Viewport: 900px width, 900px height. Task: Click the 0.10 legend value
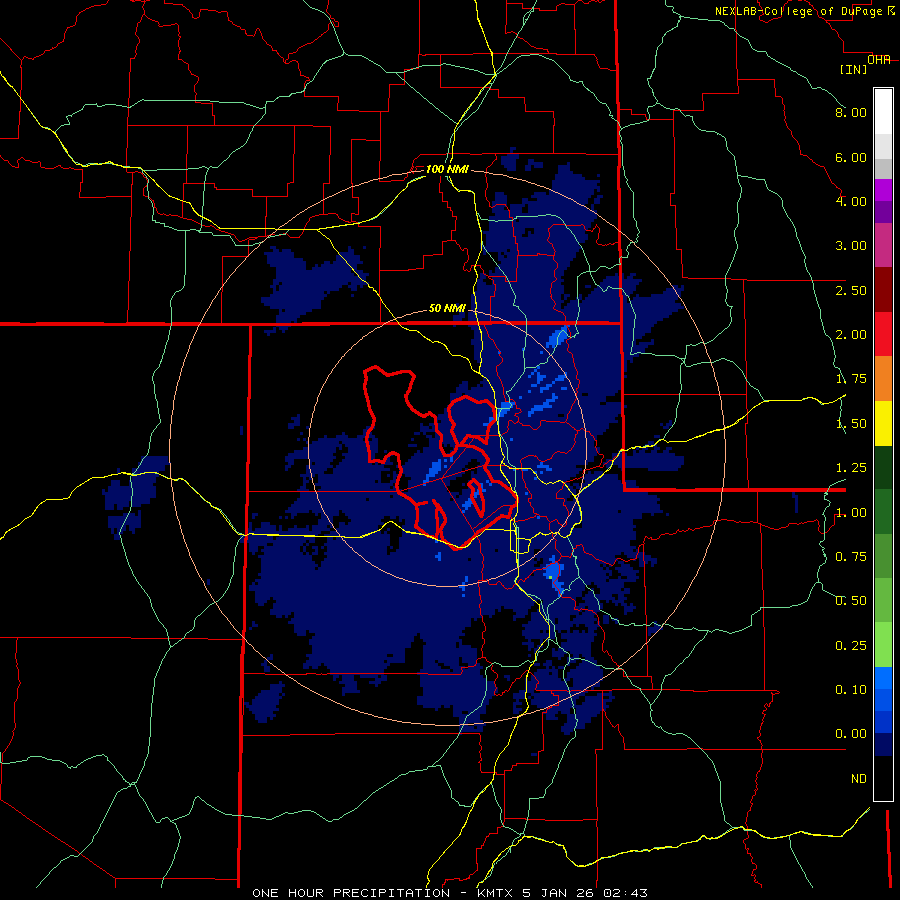(851, 690)
